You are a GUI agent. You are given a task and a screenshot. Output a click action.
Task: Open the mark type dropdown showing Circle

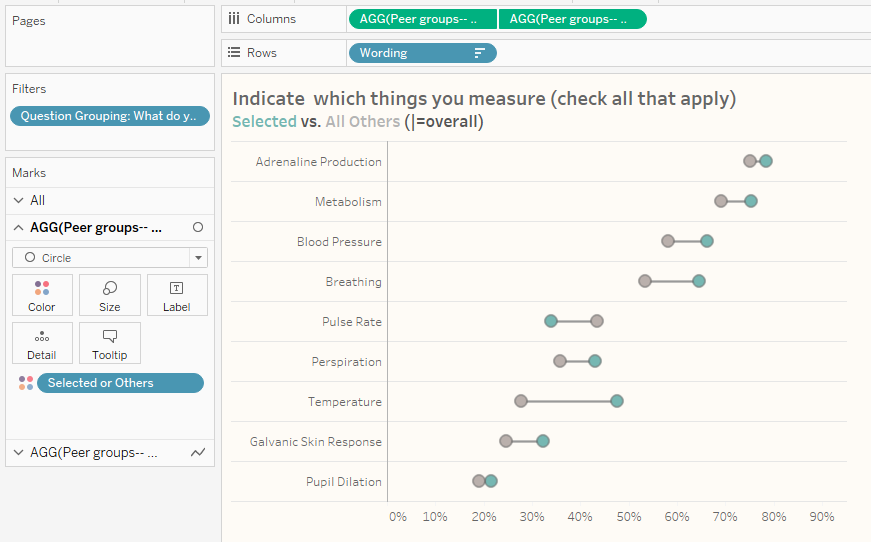(109, 258)
